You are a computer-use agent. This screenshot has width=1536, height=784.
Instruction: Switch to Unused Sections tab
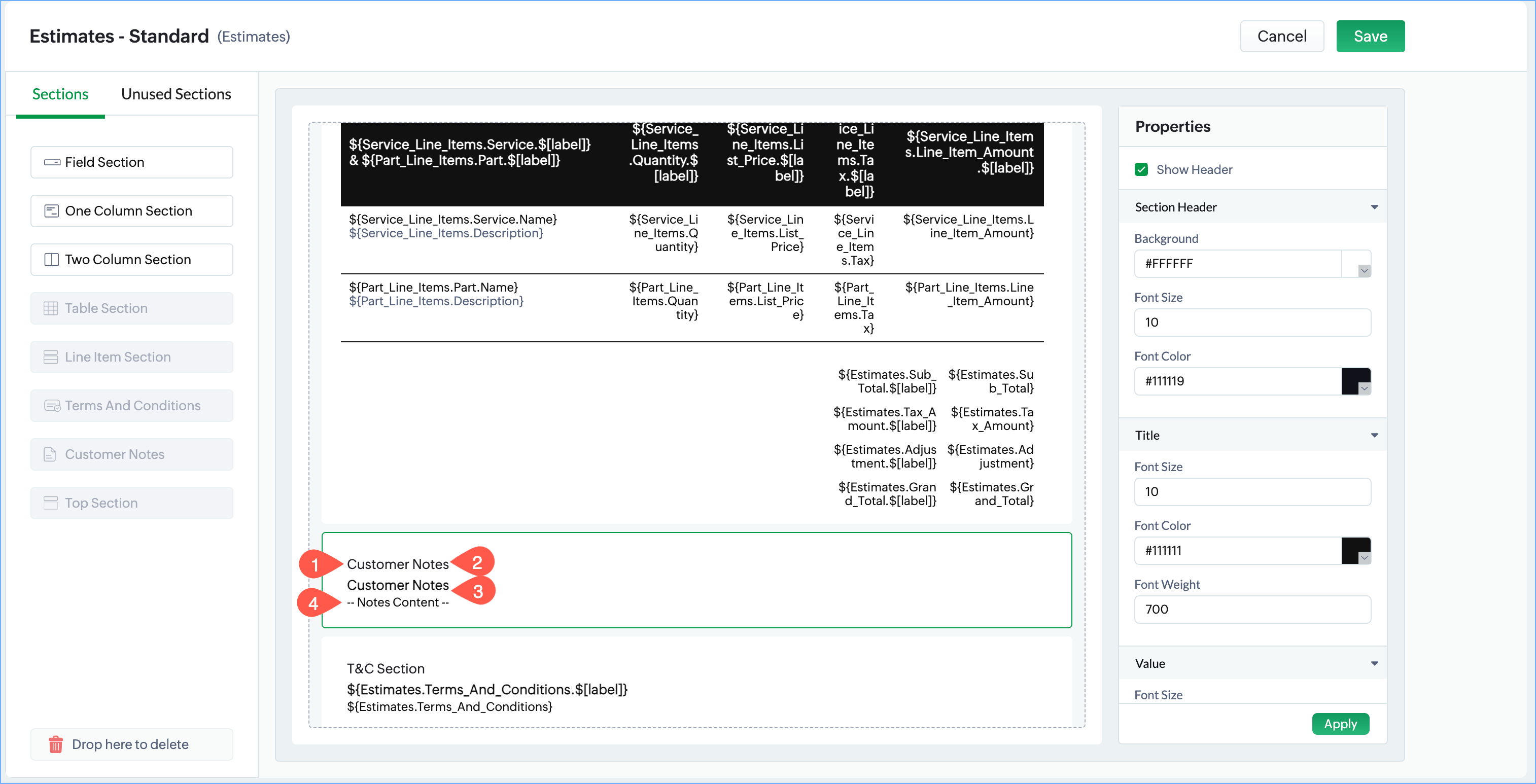(176, 94)
